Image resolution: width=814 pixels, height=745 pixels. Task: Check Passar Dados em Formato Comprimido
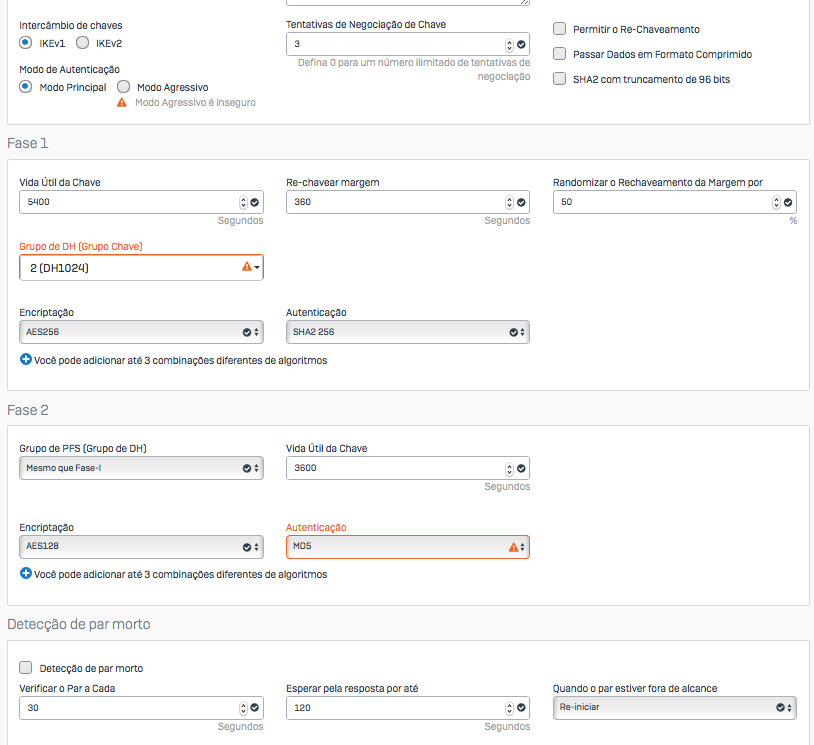560,54
